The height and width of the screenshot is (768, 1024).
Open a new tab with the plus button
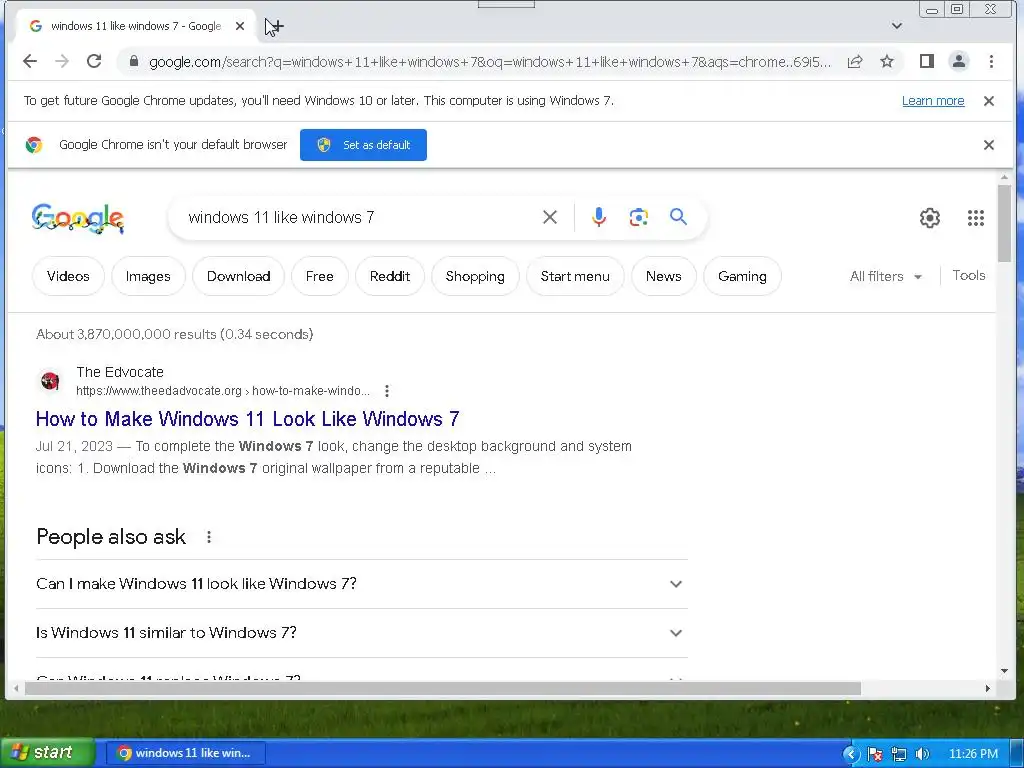(276, 26)
